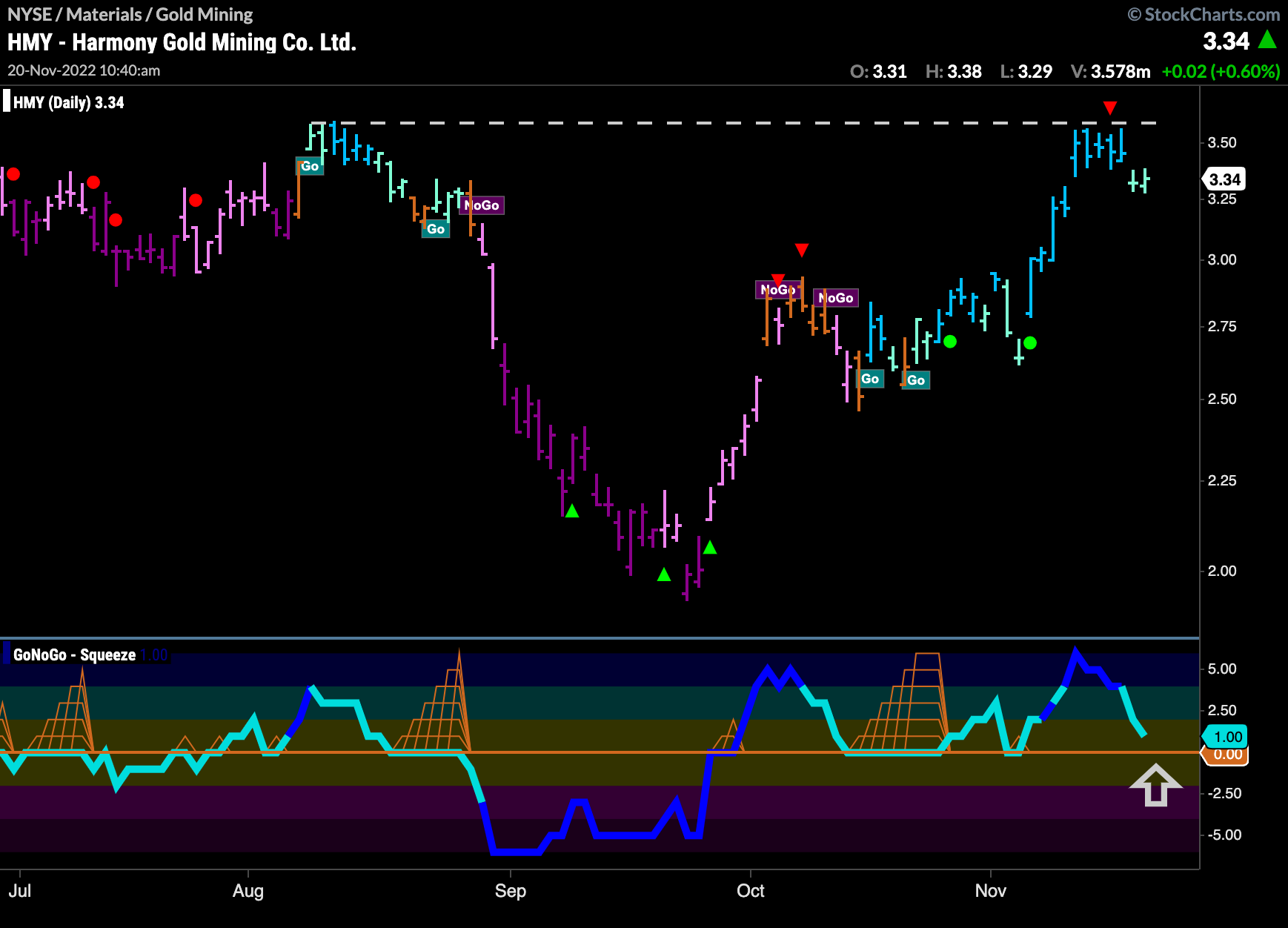Screen dimensions: 1288x928
Task: Click the green up arrow beside the 3.34 price
Action: pyautogui.click(x=1267, y=39)
